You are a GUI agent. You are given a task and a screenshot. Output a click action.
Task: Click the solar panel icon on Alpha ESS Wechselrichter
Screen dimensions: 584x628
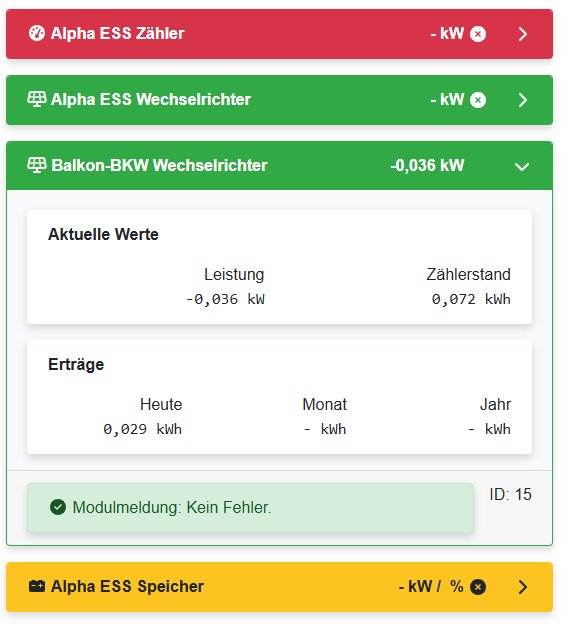point(36,99)
